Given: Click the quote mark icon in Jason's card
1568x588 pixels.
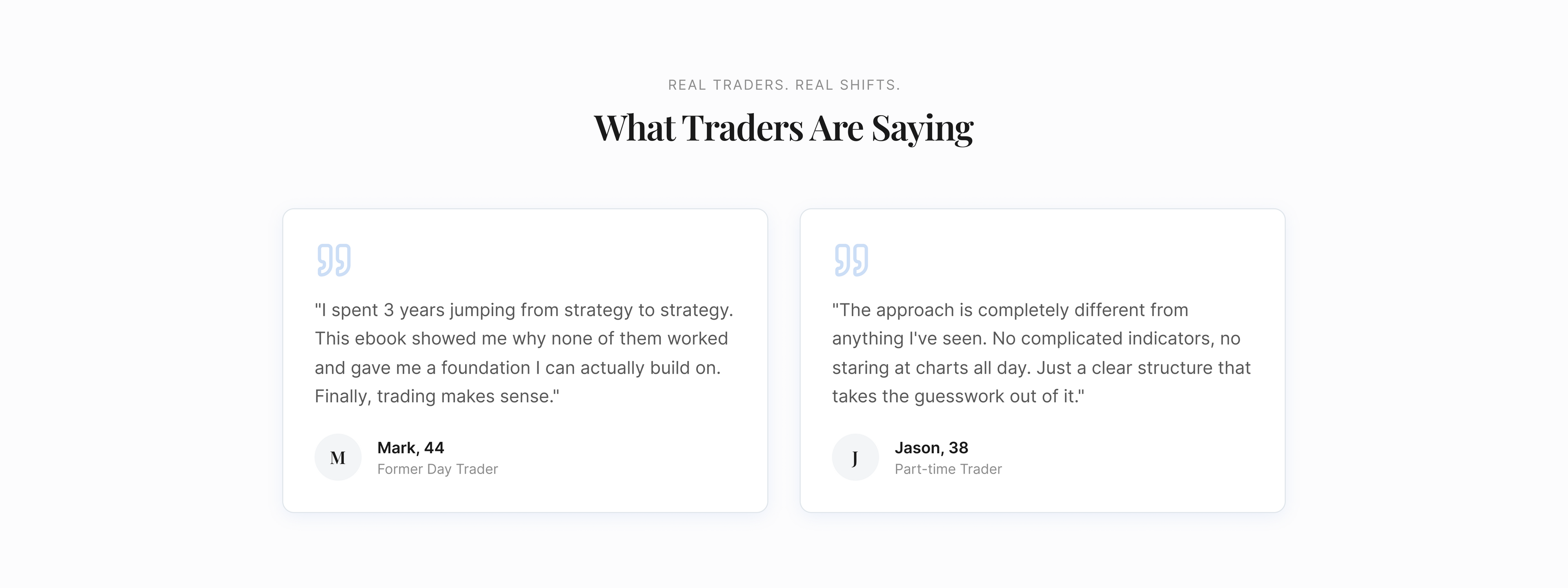Looking at the screenshot, I should click(x=851, y=260).
